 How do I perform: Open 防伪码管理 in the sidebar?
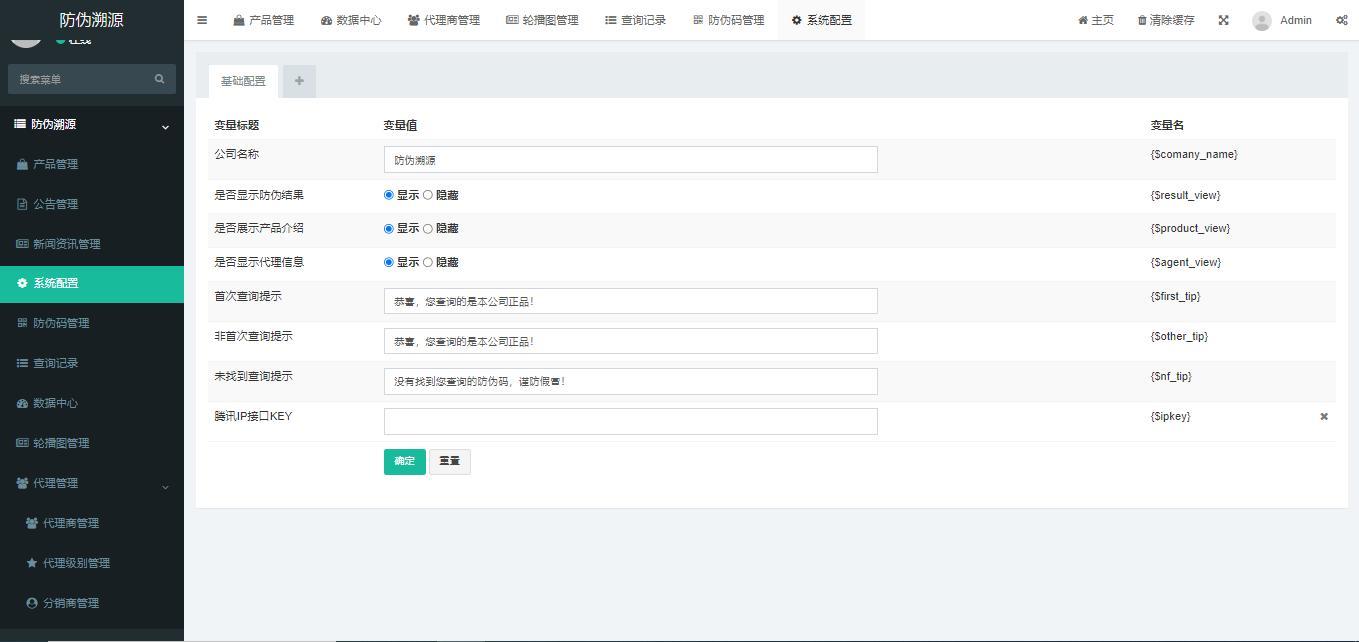tap(92, 323)
